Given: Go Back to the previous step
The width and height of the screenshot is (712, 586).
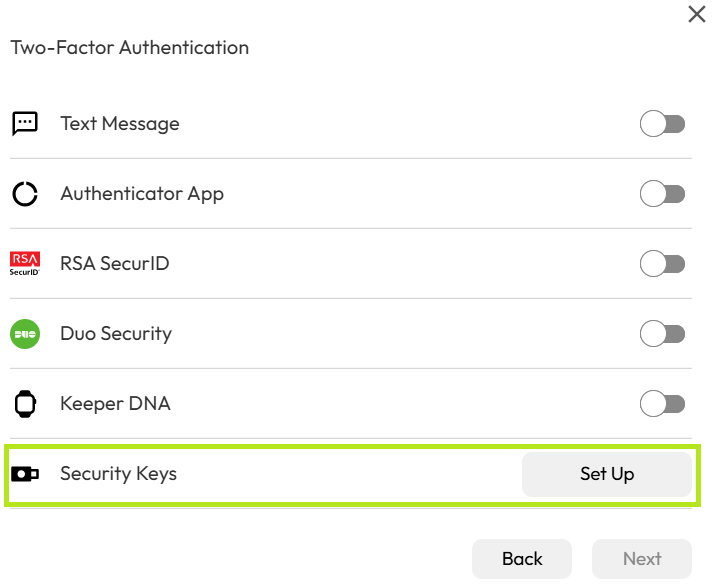Looking at the screenshot, I should click(522, 559).
